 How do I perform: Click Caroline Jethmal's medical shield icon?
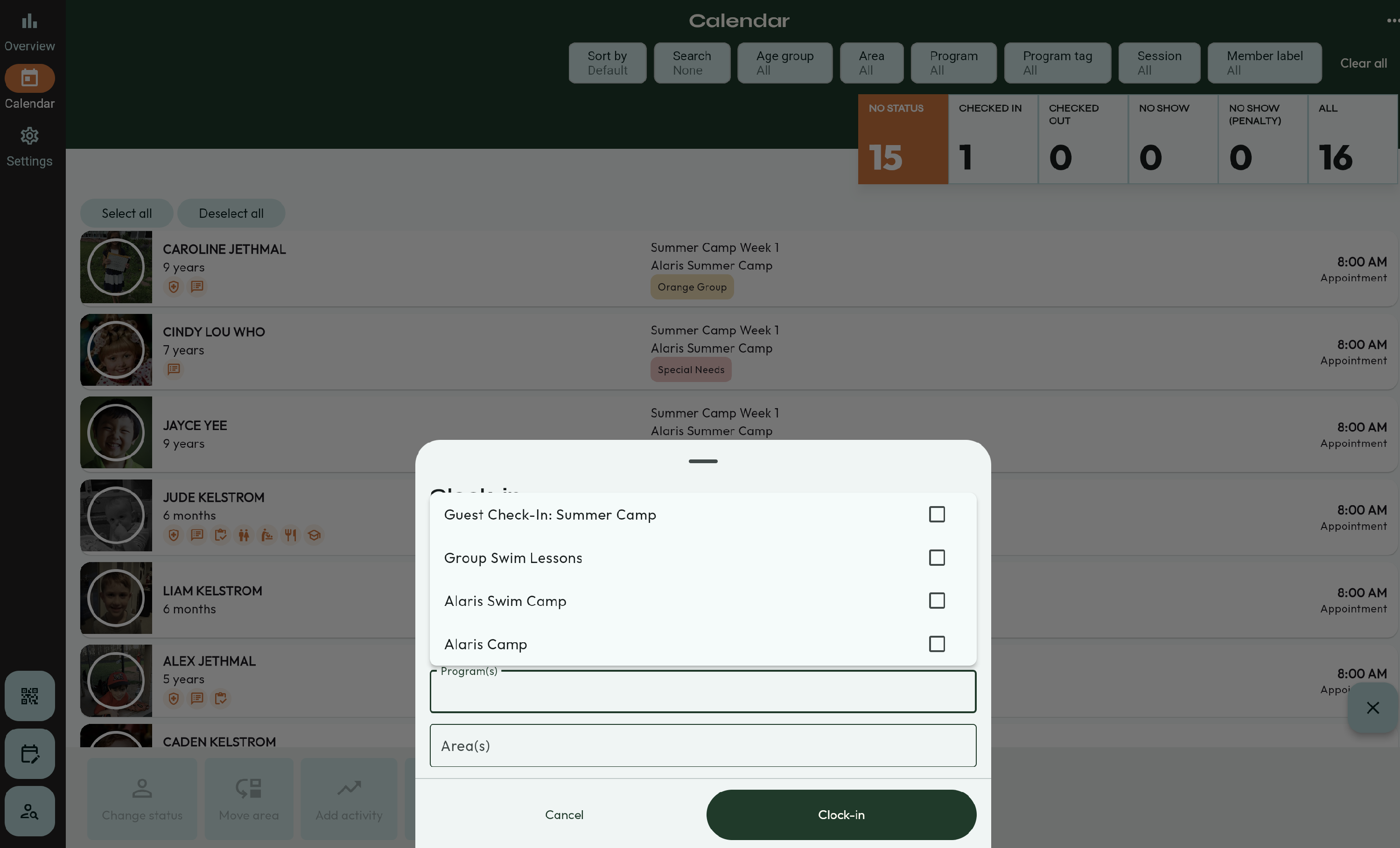coord(174,287)
